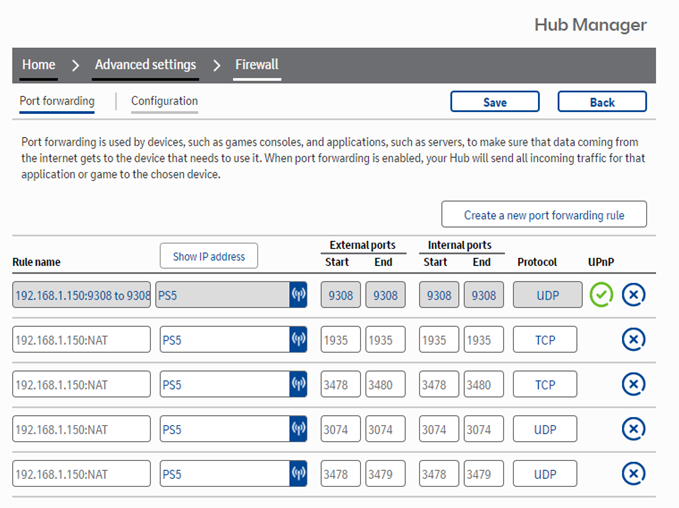Open Advanced settings breadcrumb link
The image size is (679, 508).
click(145, 65)
